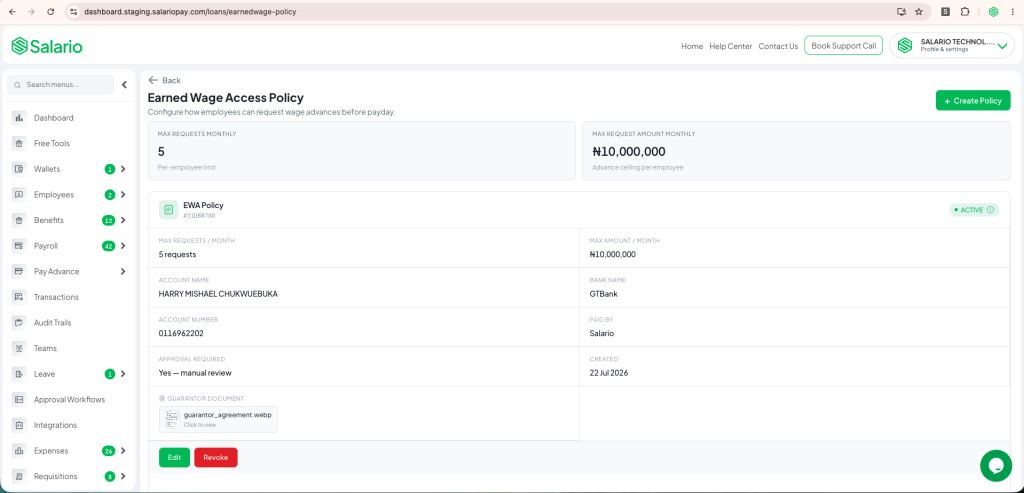Open the chat support bubble
This screenshot has width=1024, height=493.
(x=996, y=466)
